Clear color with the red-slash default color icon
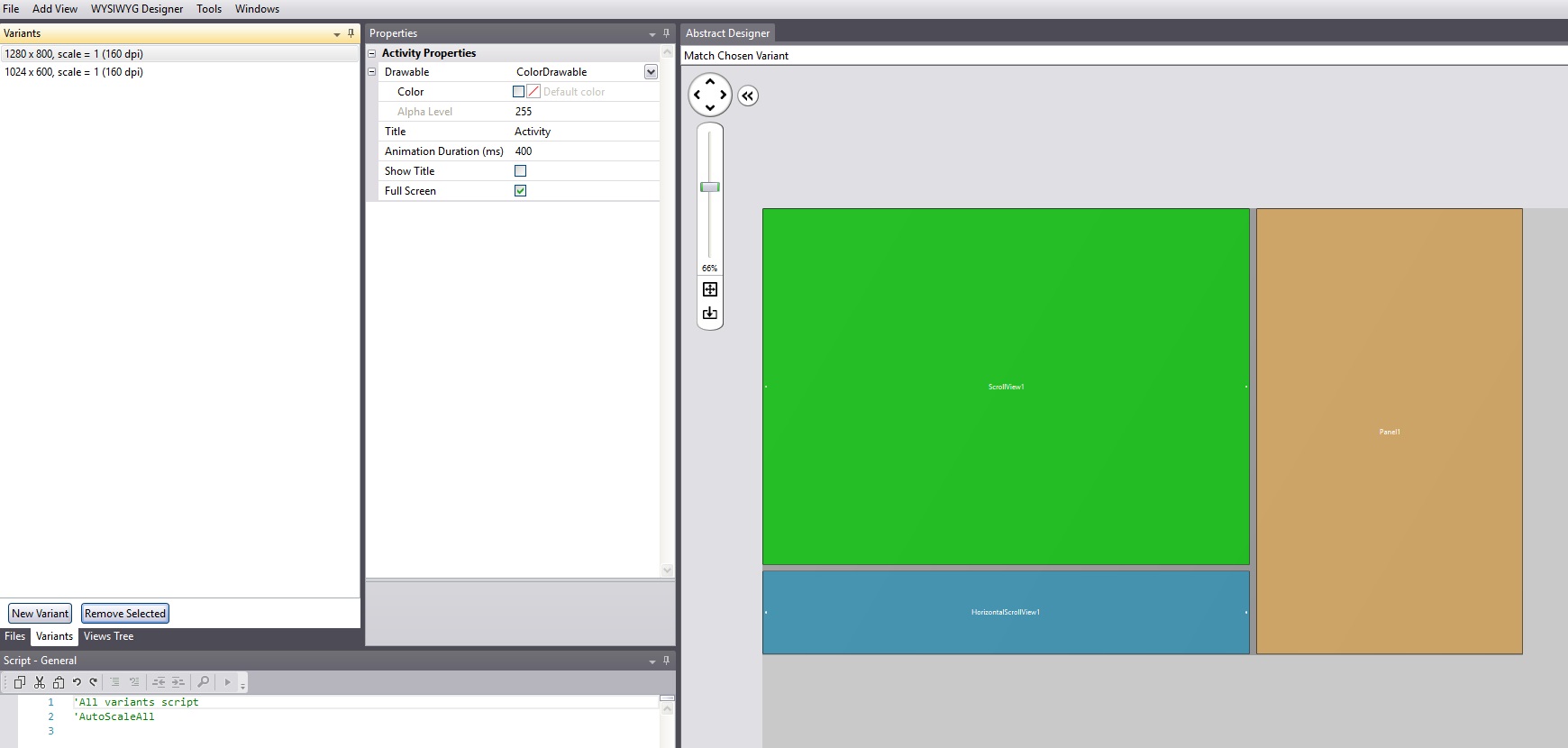This screenshot has height=748, width=1568. 533,91
